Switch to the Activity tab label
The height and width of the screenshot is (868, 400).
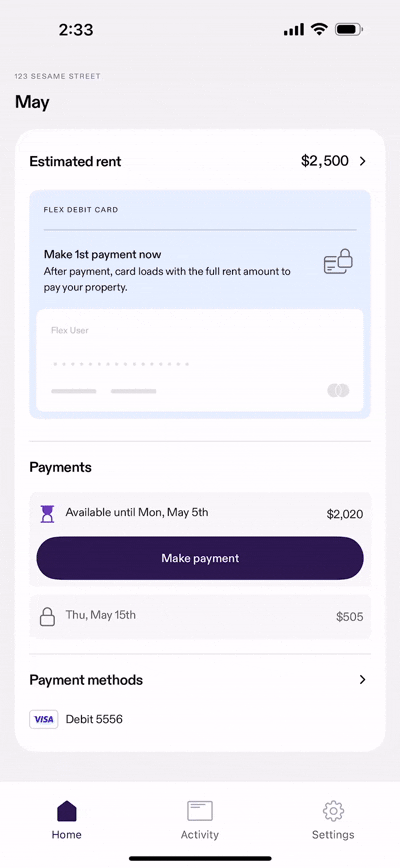pyautogui.click(x=200, y=834)
